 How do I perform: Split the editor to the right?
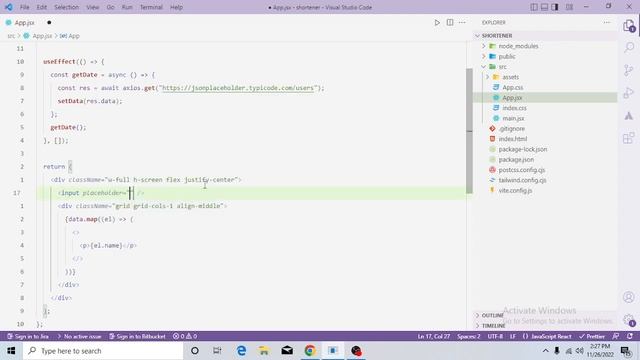click(x=450, y=22)
